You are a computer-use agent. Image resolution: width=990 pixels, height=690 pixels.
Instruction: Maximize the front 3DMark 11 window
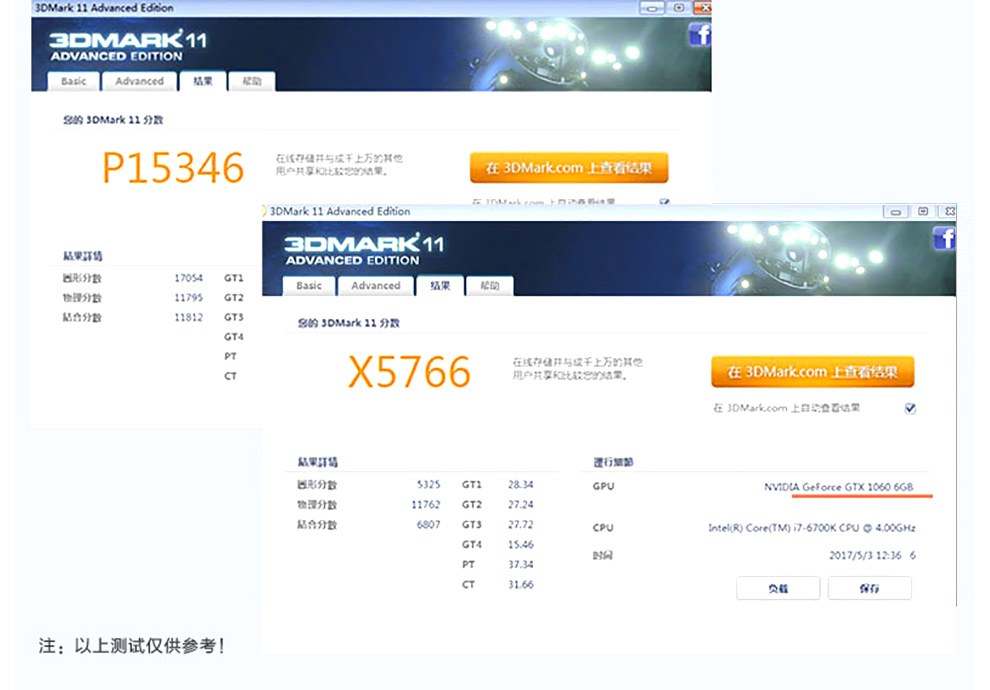tap(923, 211)
